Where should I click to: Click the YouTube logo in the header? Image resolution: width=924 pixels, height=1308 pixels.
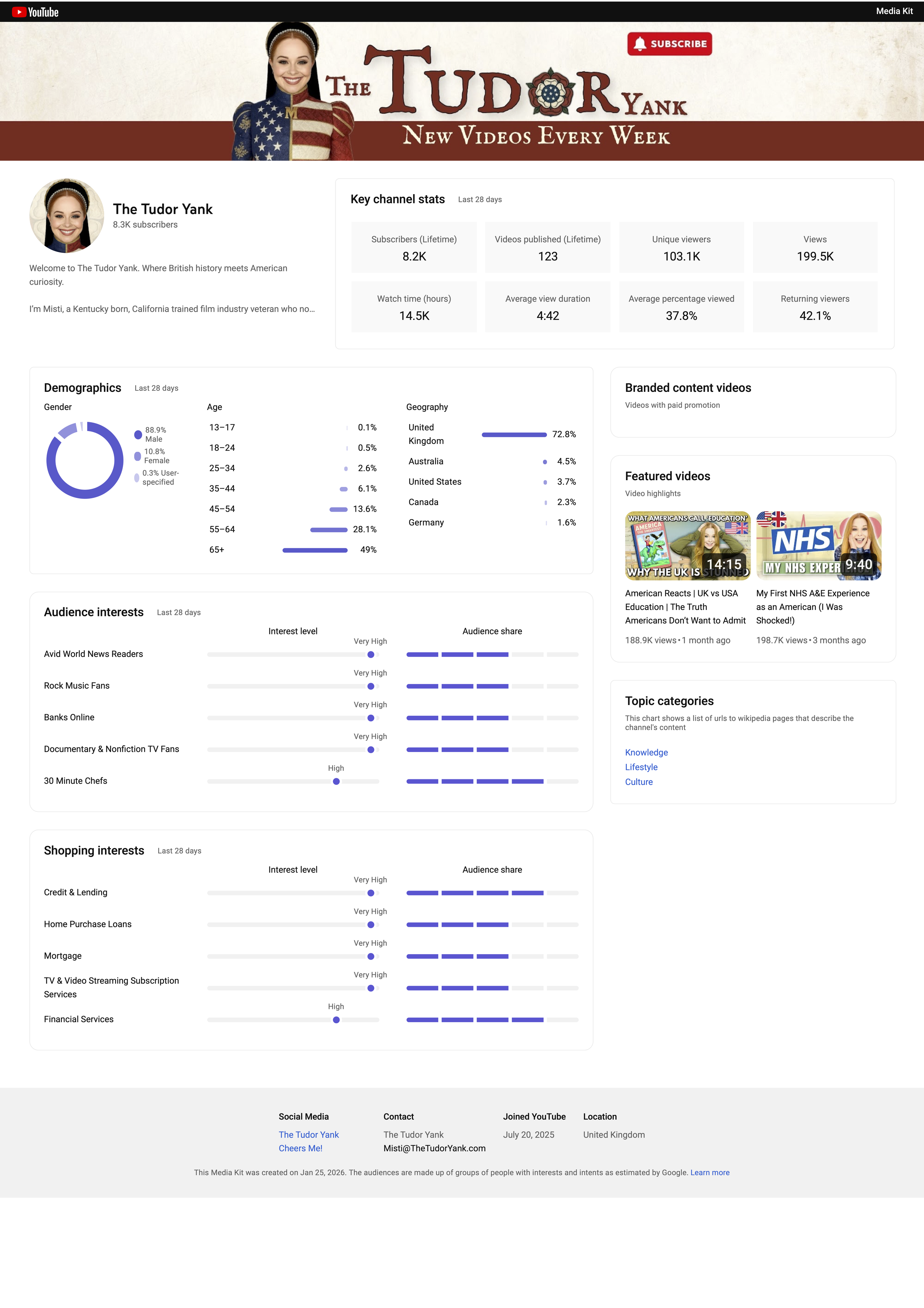[35, 12]
